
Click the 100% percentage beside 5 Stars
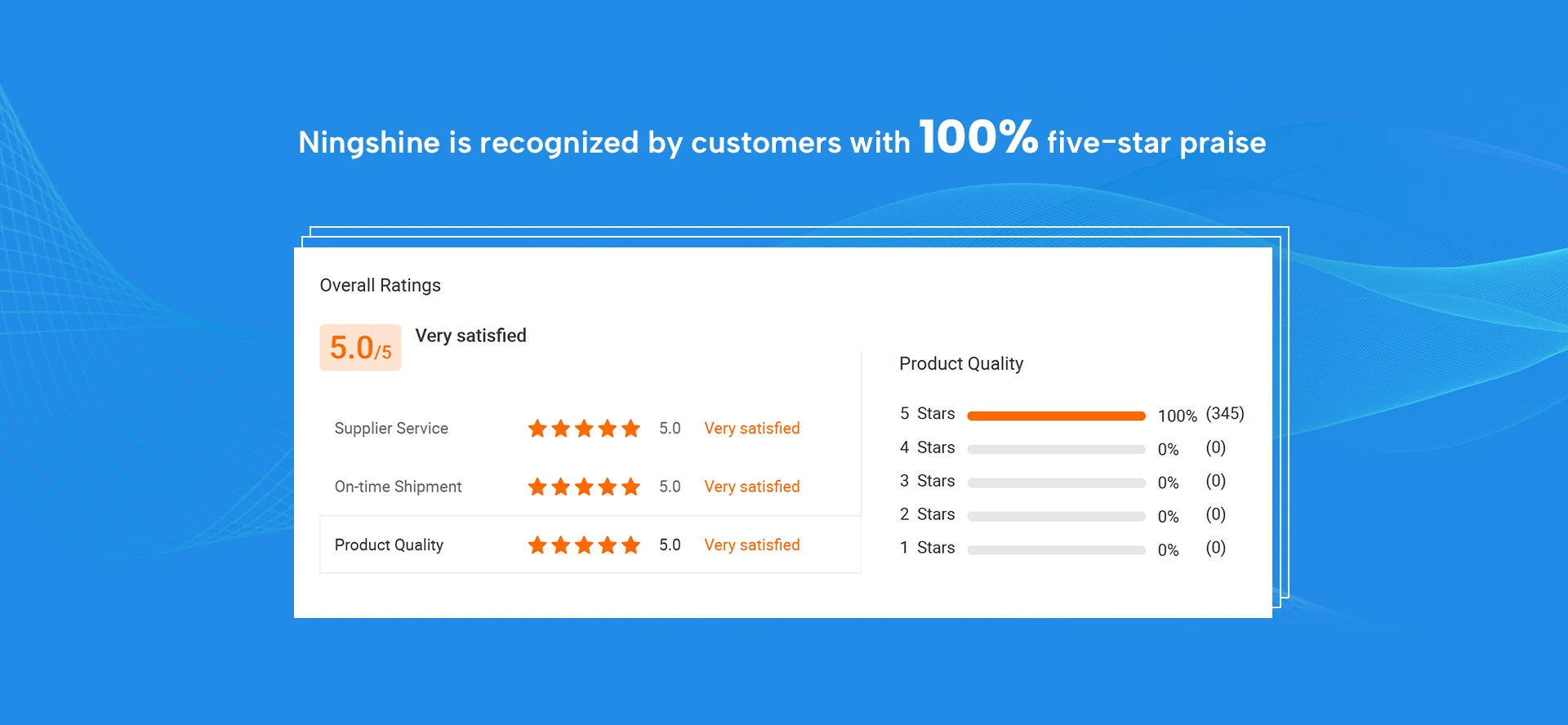[x=1177, y=416]
